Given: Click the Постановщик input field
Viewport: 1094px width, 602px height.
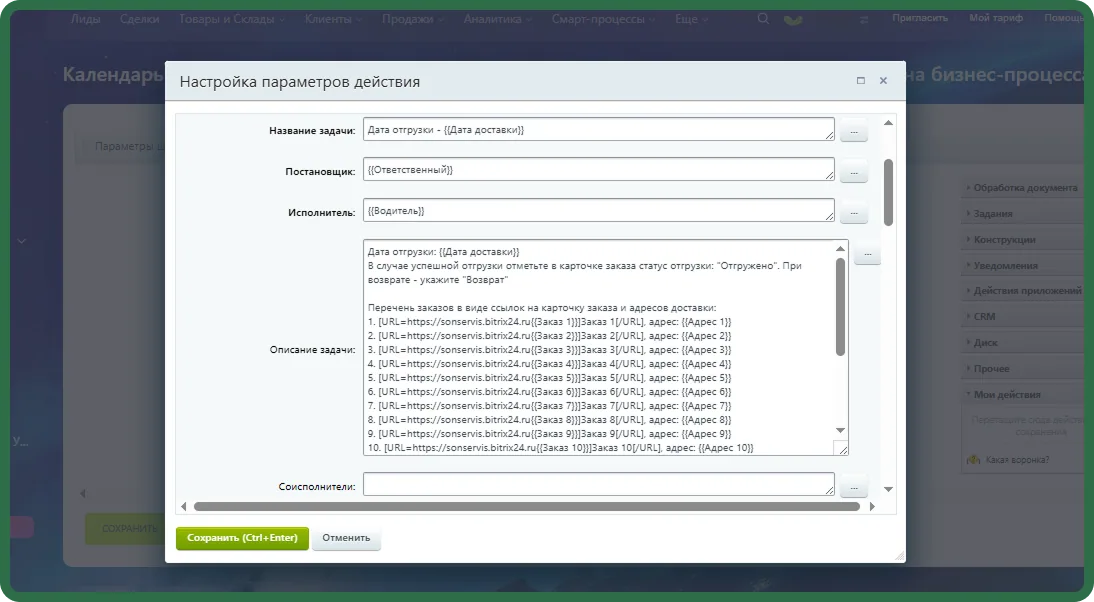Looking at the screenshot, I should 599,170.
